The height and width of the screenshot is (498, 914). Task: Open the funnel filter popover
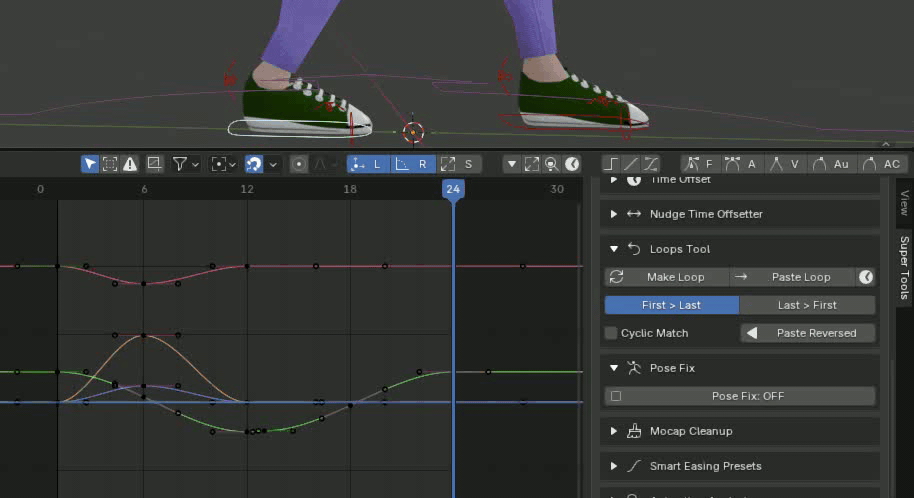tap(185, 164)
